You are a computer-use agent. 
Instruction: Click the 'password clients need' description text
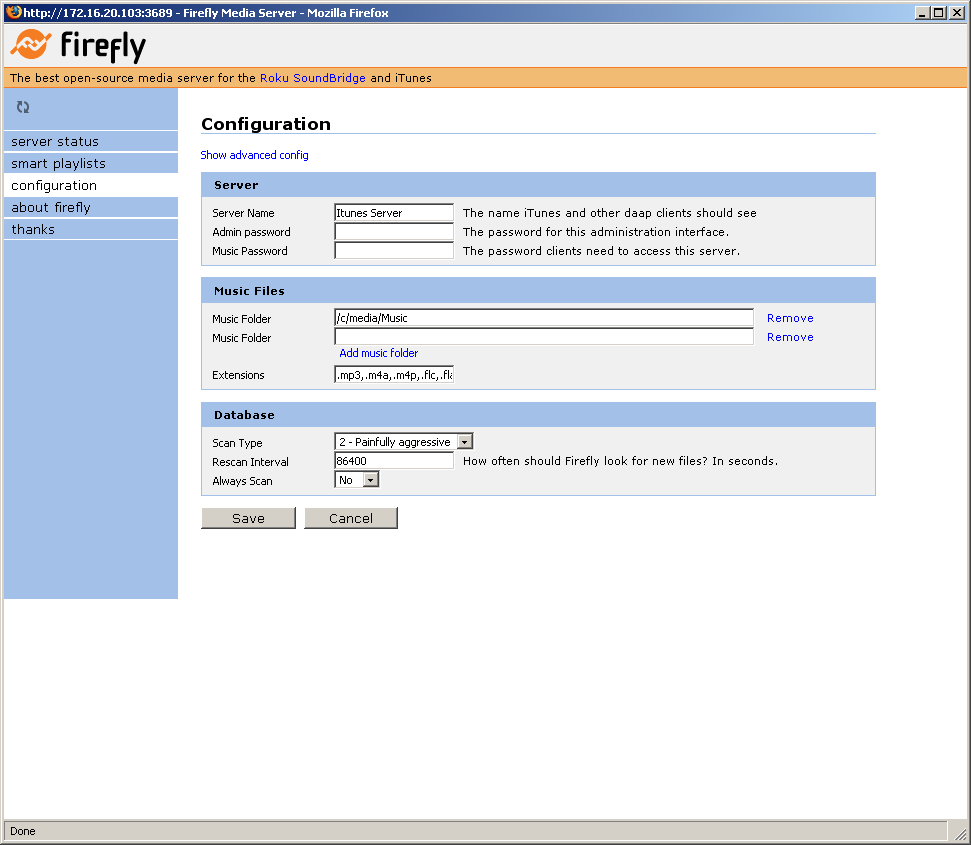[x=601, y=251]
